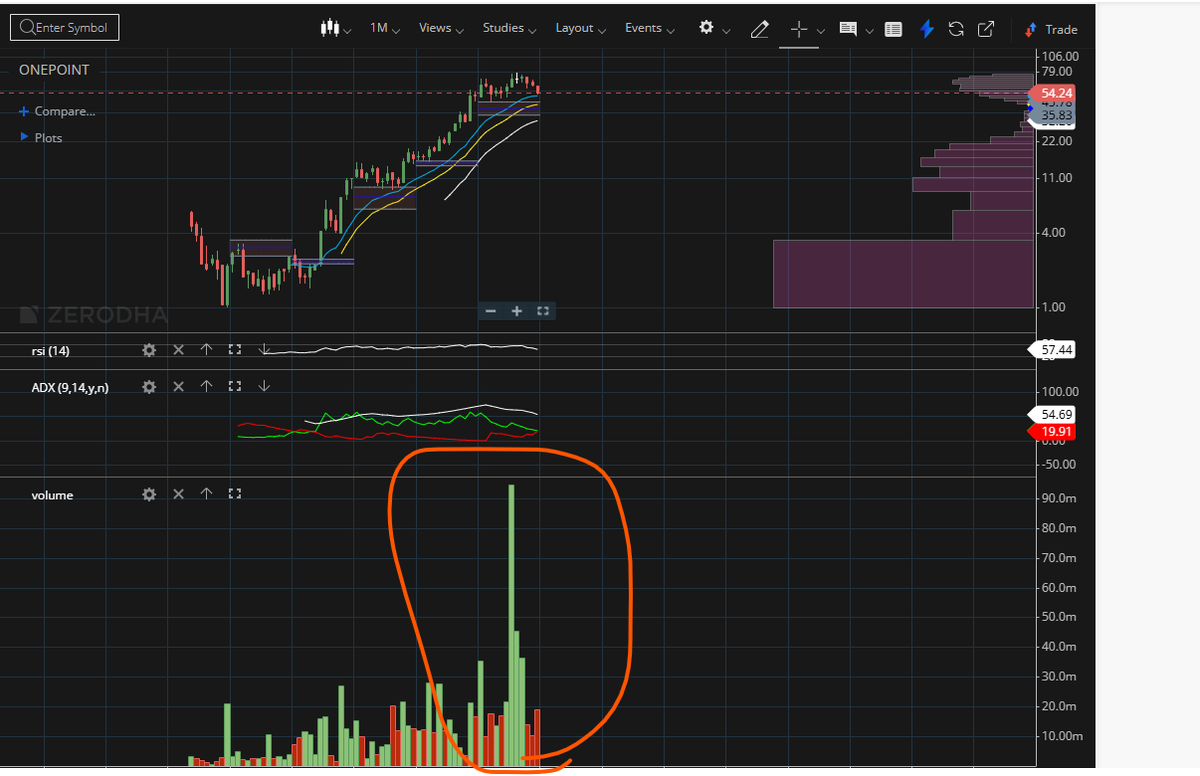Screen dimensions: 1200x776
Task: Toggle the crosshair tool
Action: coord(799,29)
